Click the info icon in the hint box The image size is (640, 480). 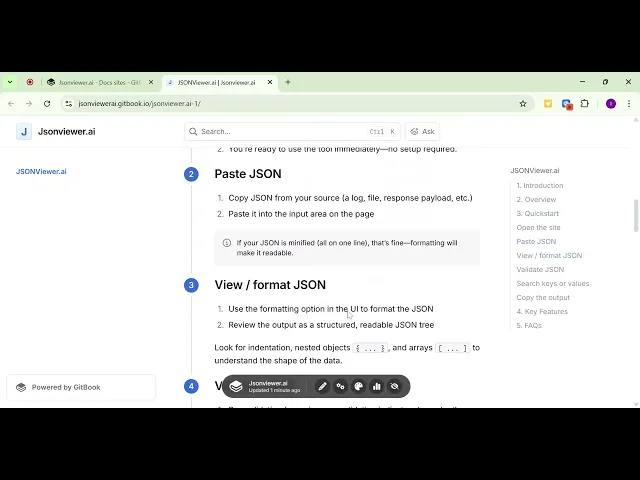[x=227, y=243]
